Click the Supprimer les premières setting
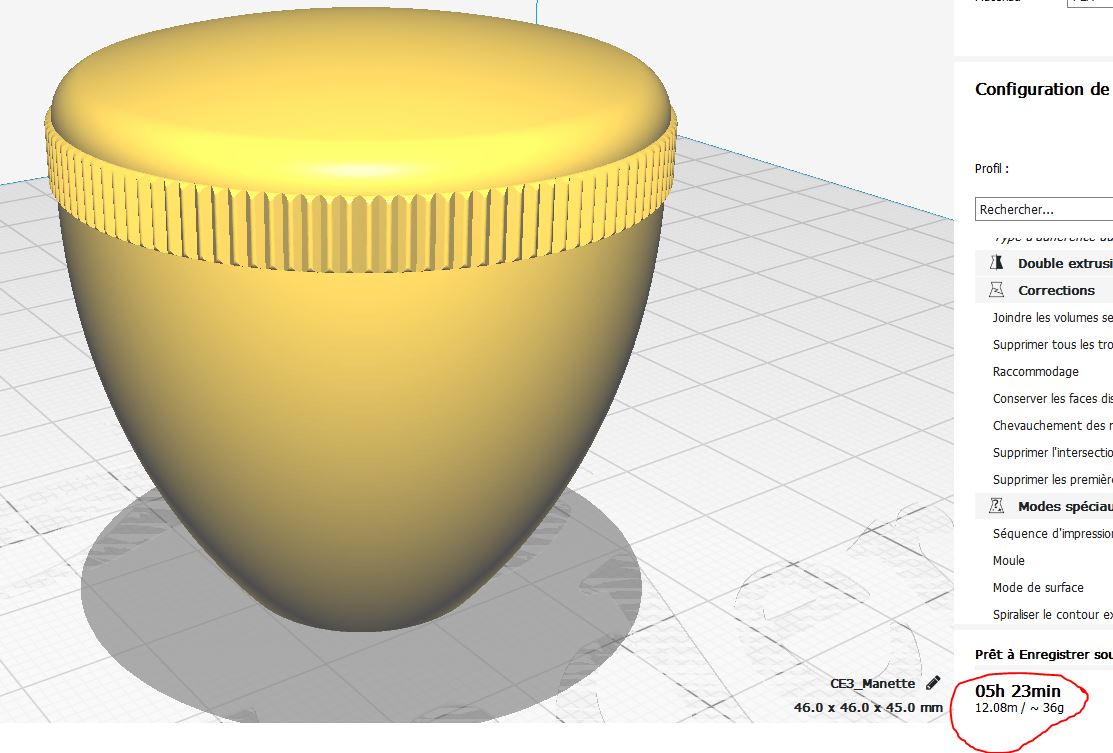 click(1052, 480)
